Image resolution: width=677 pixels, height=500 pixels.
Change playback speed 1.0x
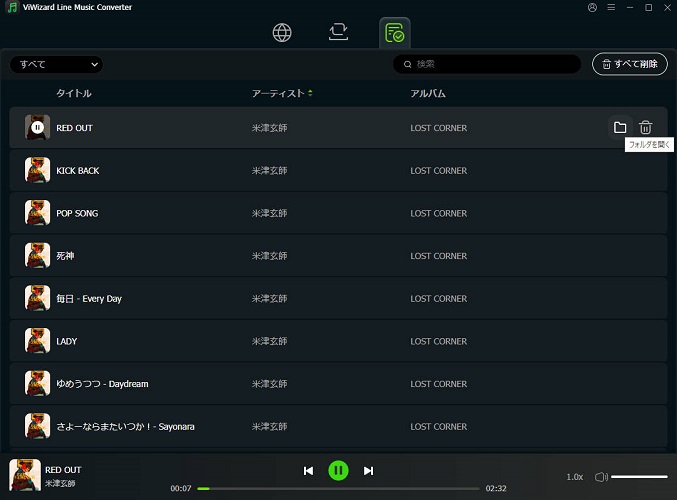coord(575,477)
